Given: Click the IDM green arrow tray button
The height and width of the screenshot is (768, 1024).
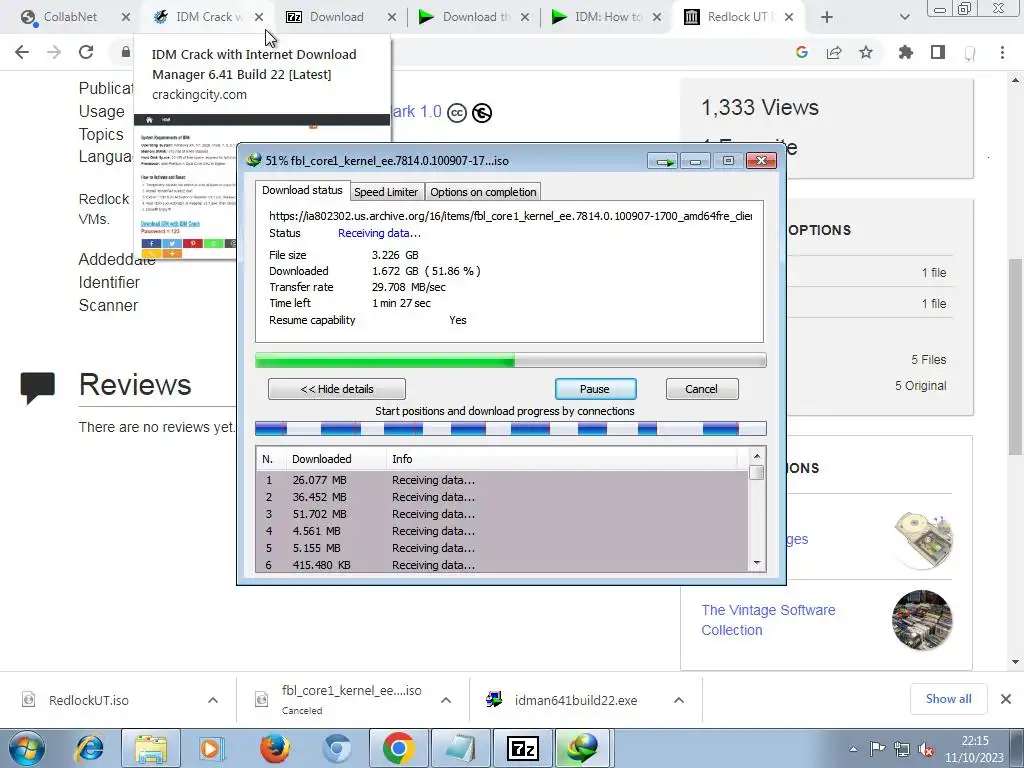Looking at the screenshot, I should 664,161.
